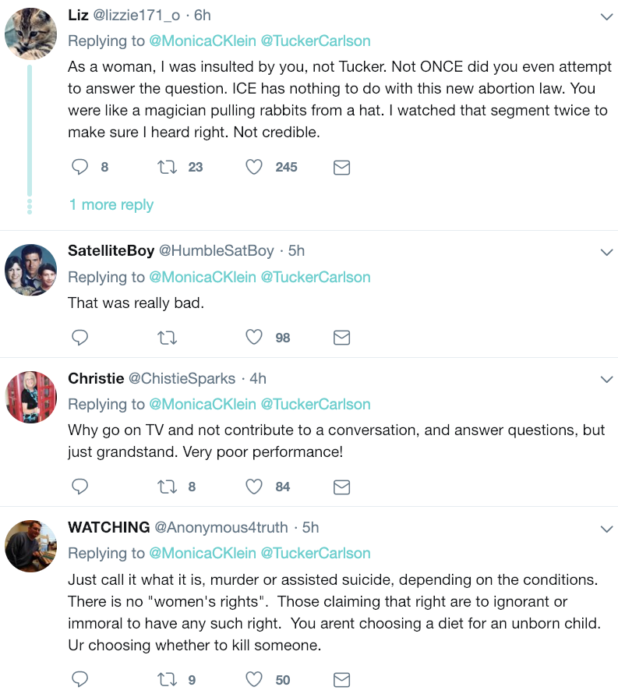Retweet Liz's tweet with 23 retweets
Screen dimensions: 618x694
[x=168, y=167]
